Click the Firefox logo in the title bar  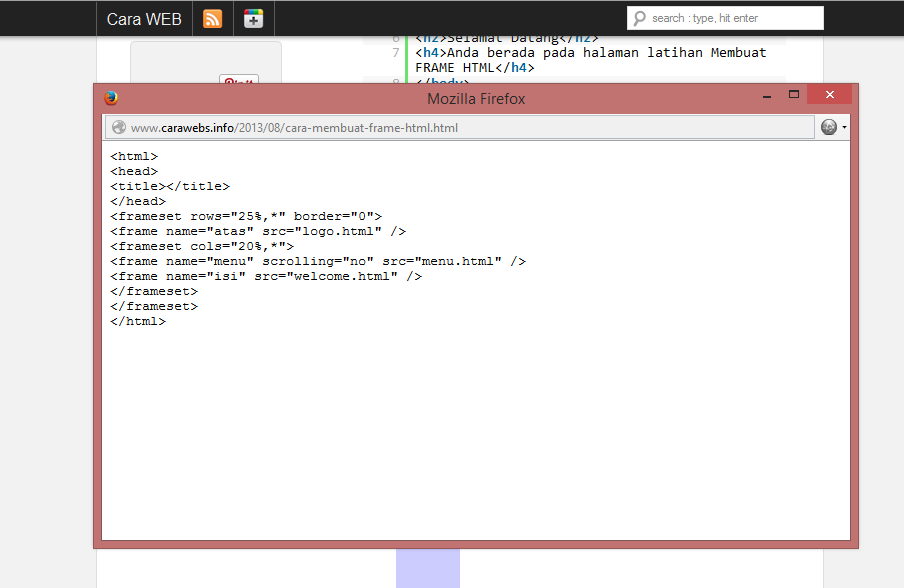pos(111,98)
